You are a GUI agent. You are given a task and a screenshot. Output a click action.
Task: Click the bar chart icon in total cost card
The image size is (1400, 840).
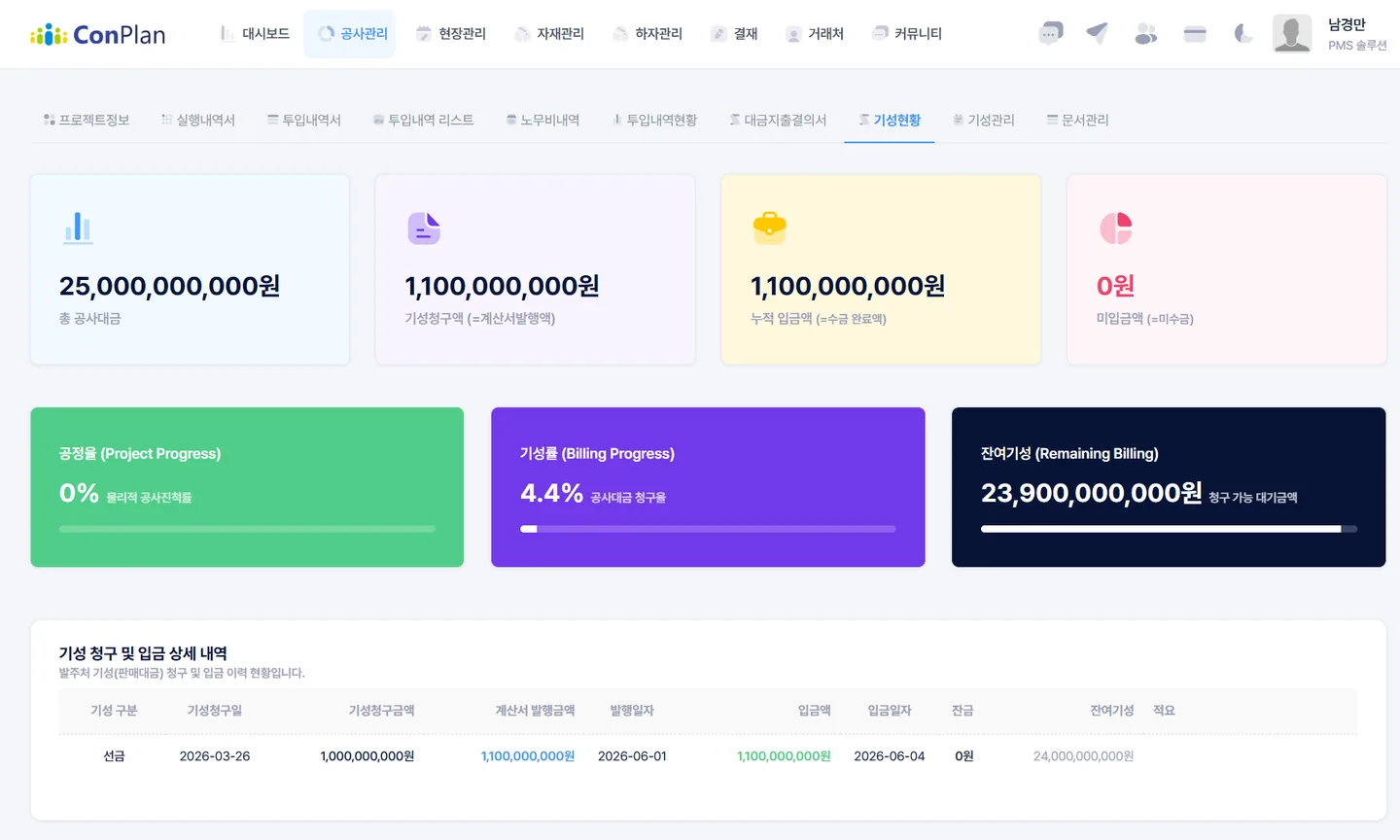[x=78, y=227]
